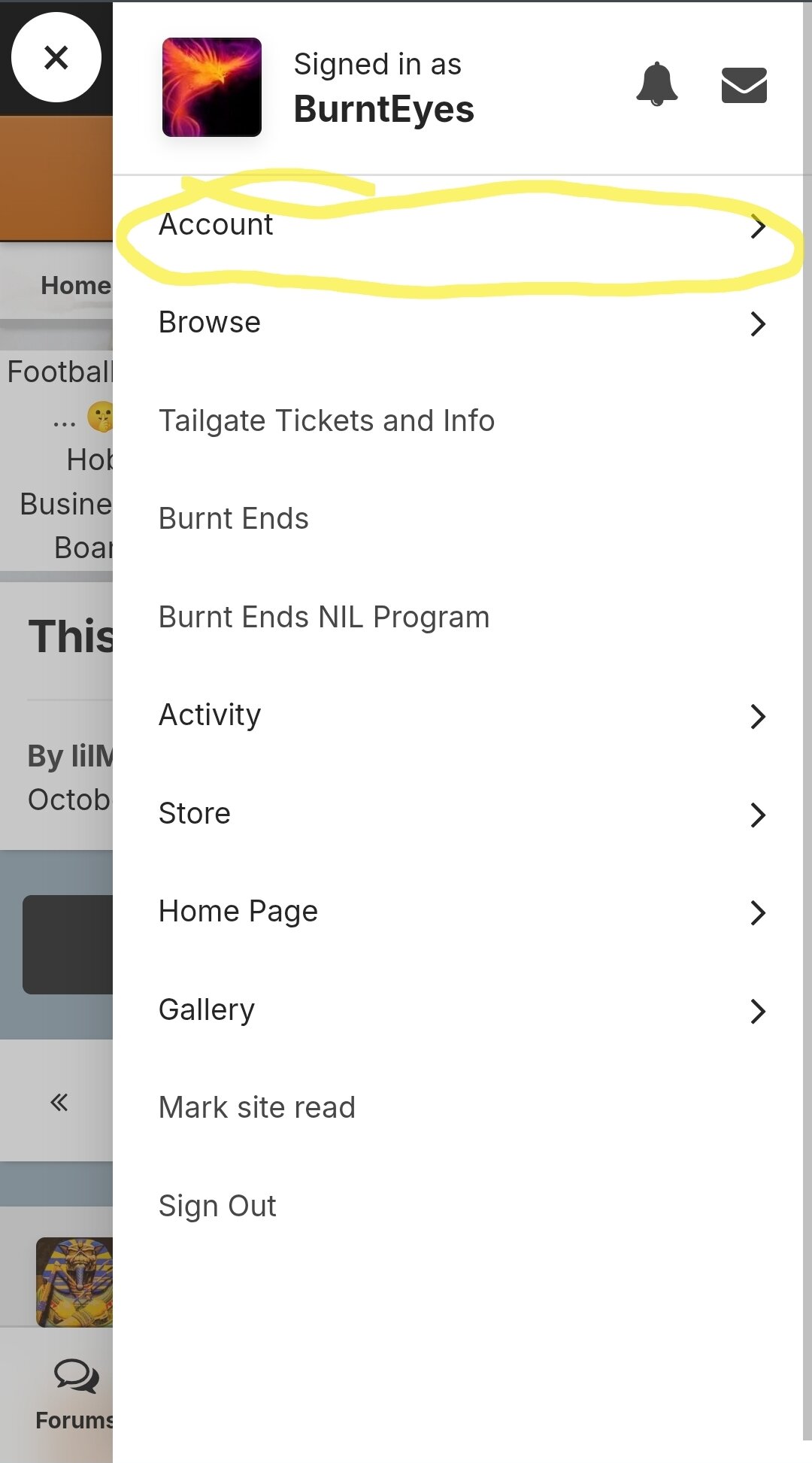The height and width of the screenshot is (1463, 812).
Task: Go to the Home breadcrumb link
Action: point(75,286)
